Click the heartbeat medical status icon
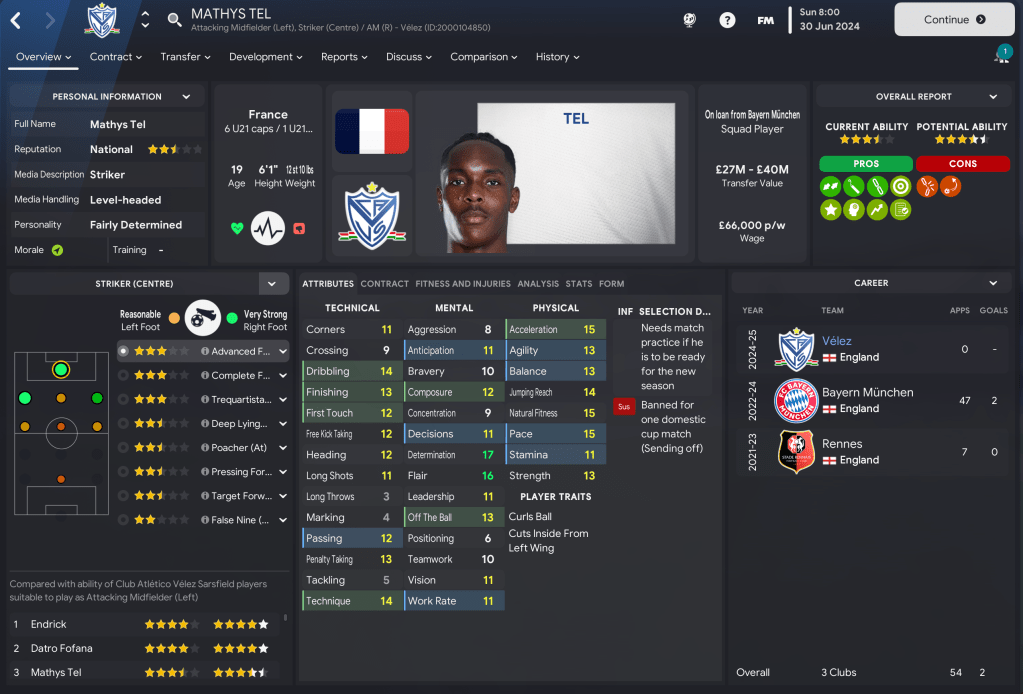Image resolution: width=1023 pixels, height=694 pixels. (x=267, y=228)
